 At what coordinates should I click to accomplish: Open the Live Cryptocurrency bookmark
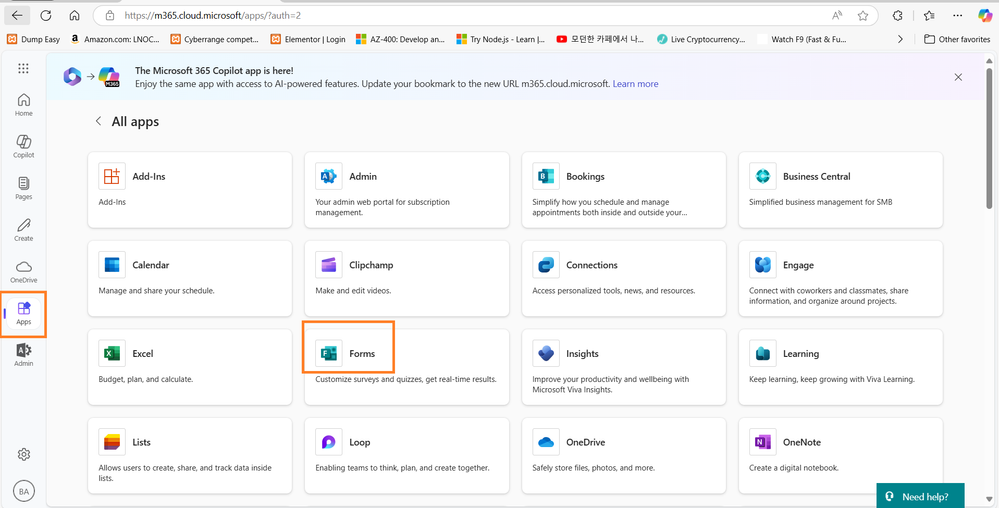coord(701,39)
